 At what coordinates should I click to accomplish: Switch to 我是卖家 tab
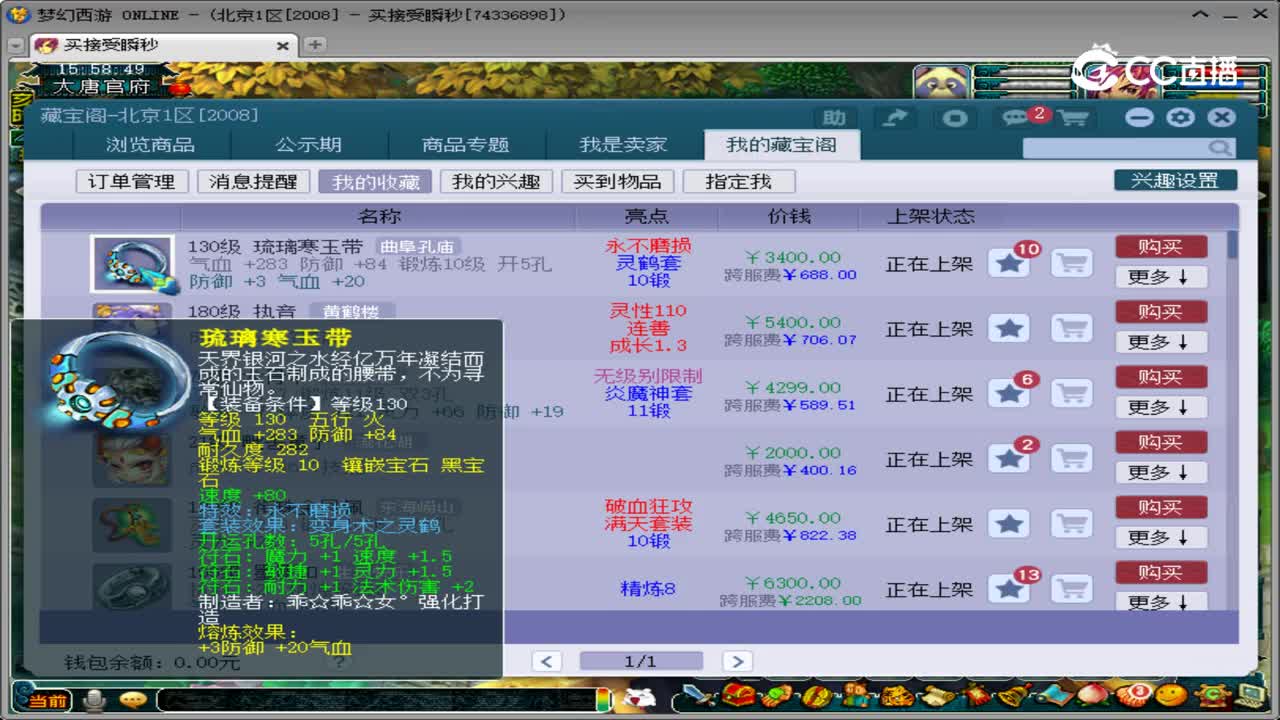pos(623,145)
